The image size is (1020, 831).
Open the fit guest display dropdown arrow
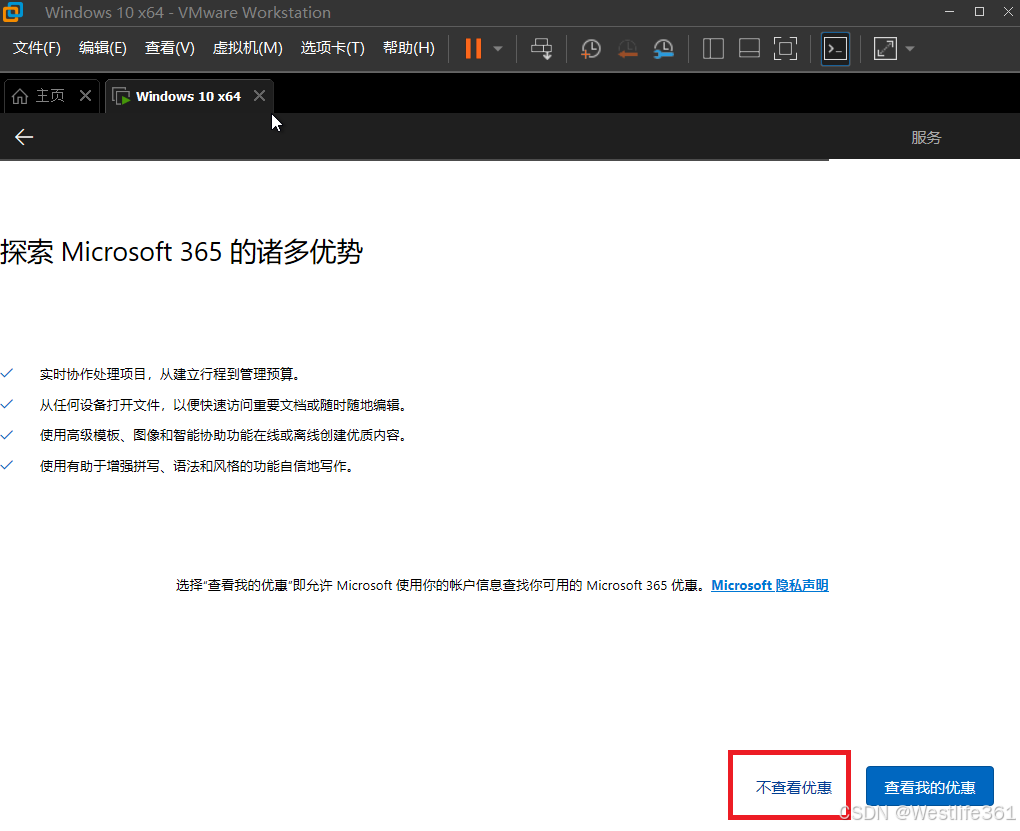[x=909, y=48]
